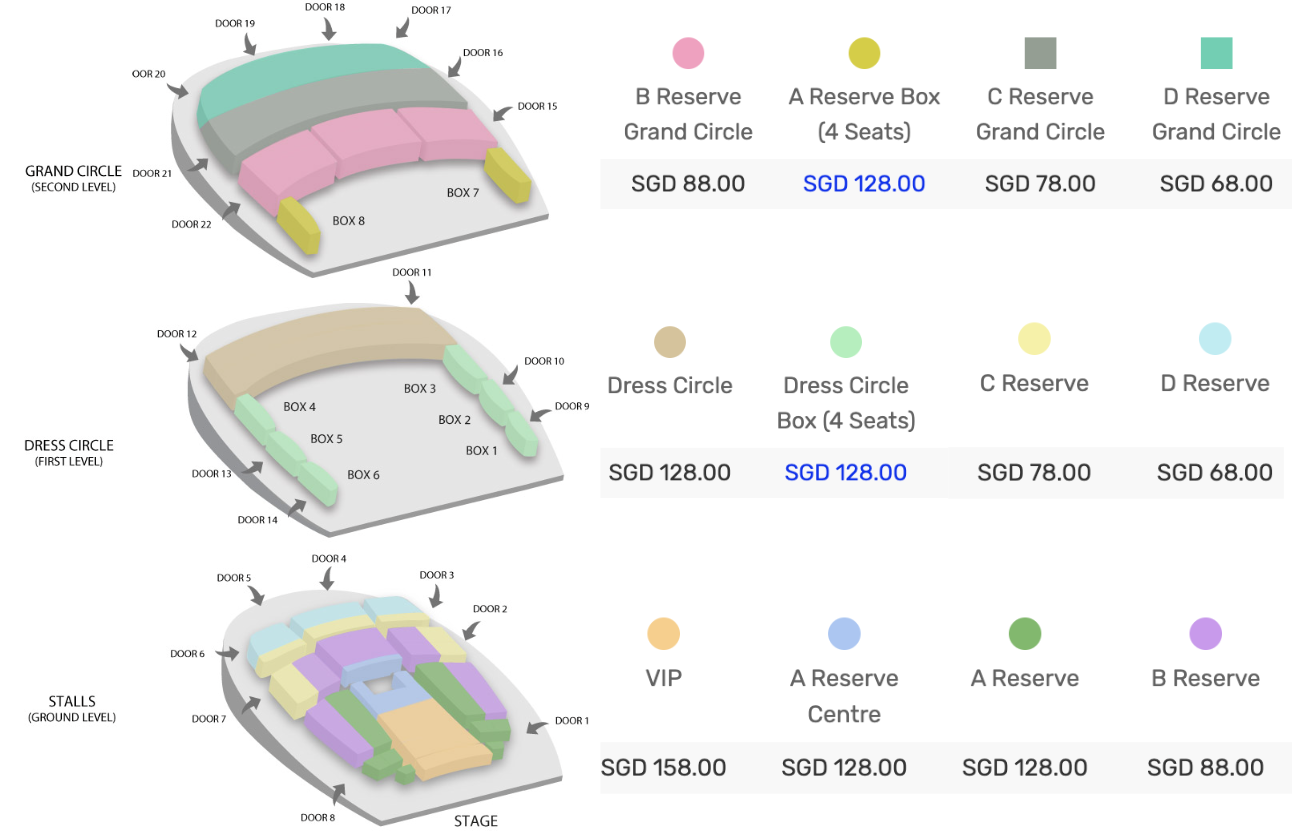The width and height of the screenshot is (1292, 838).
Task: Select the teal D Reserve Grand Circle square
Action: (1216, 53)
